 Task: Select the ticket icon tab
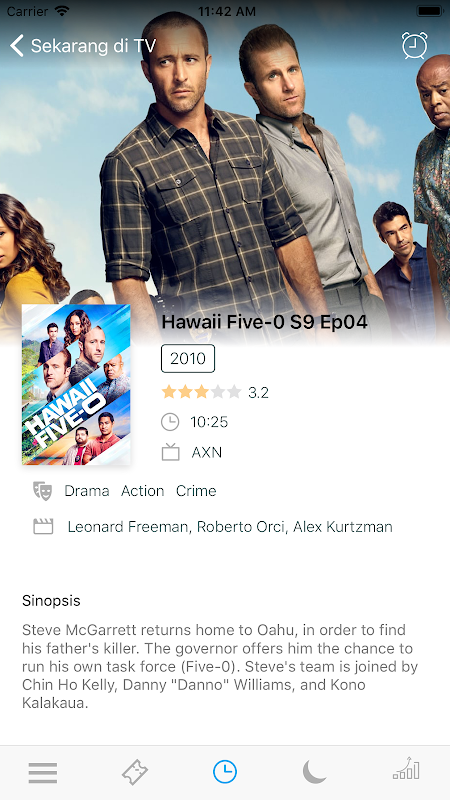coord(135,772)
